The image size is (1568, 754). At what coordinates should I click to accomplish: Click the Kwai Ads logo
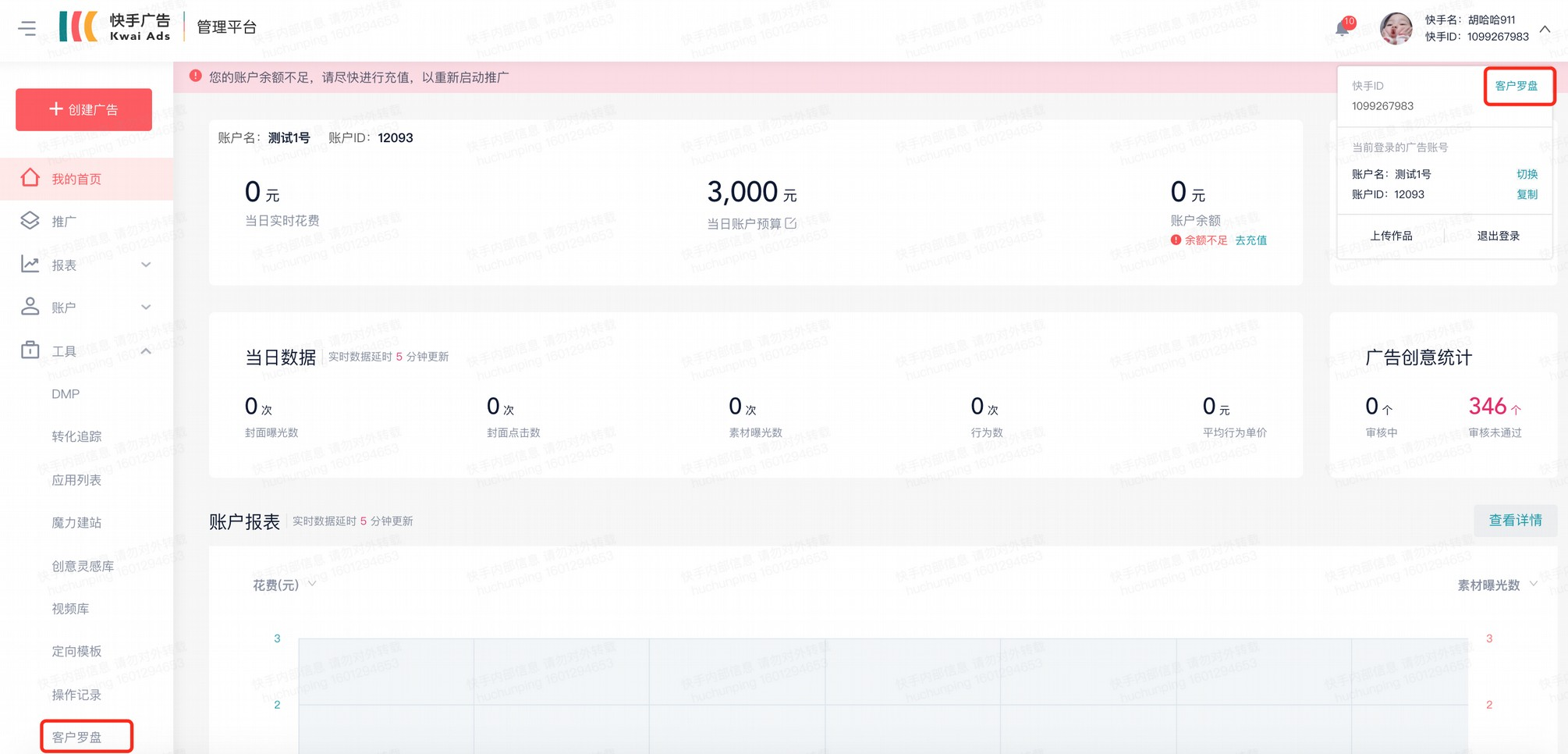point(115,27)
